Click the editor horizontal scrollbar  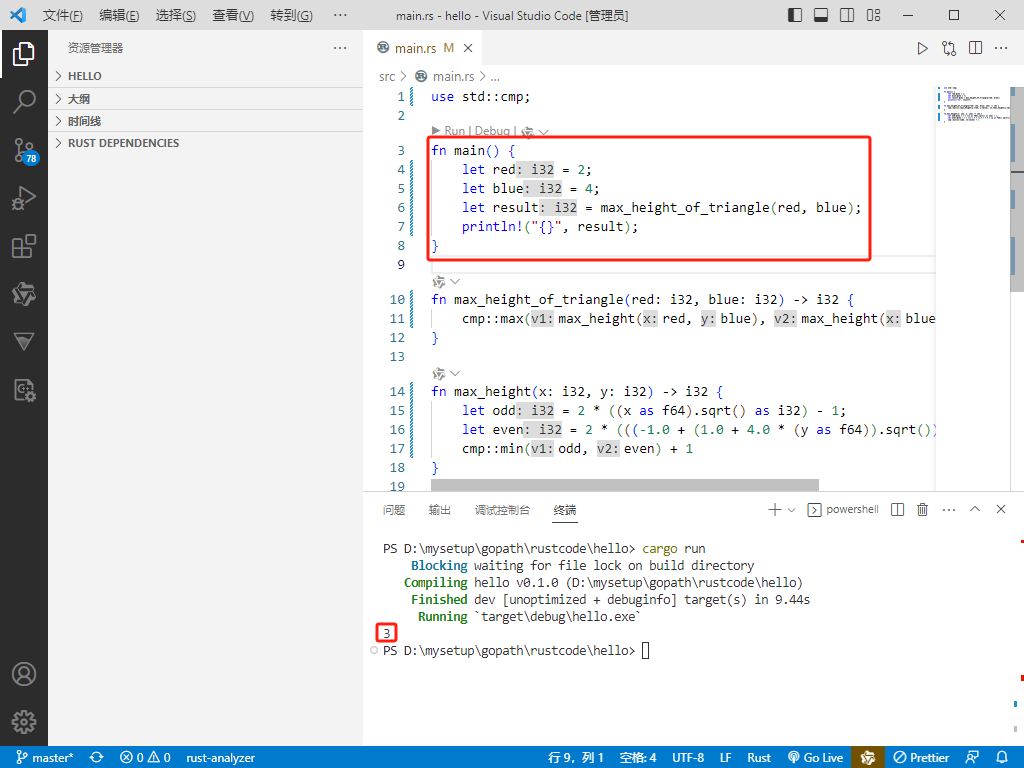624,485
